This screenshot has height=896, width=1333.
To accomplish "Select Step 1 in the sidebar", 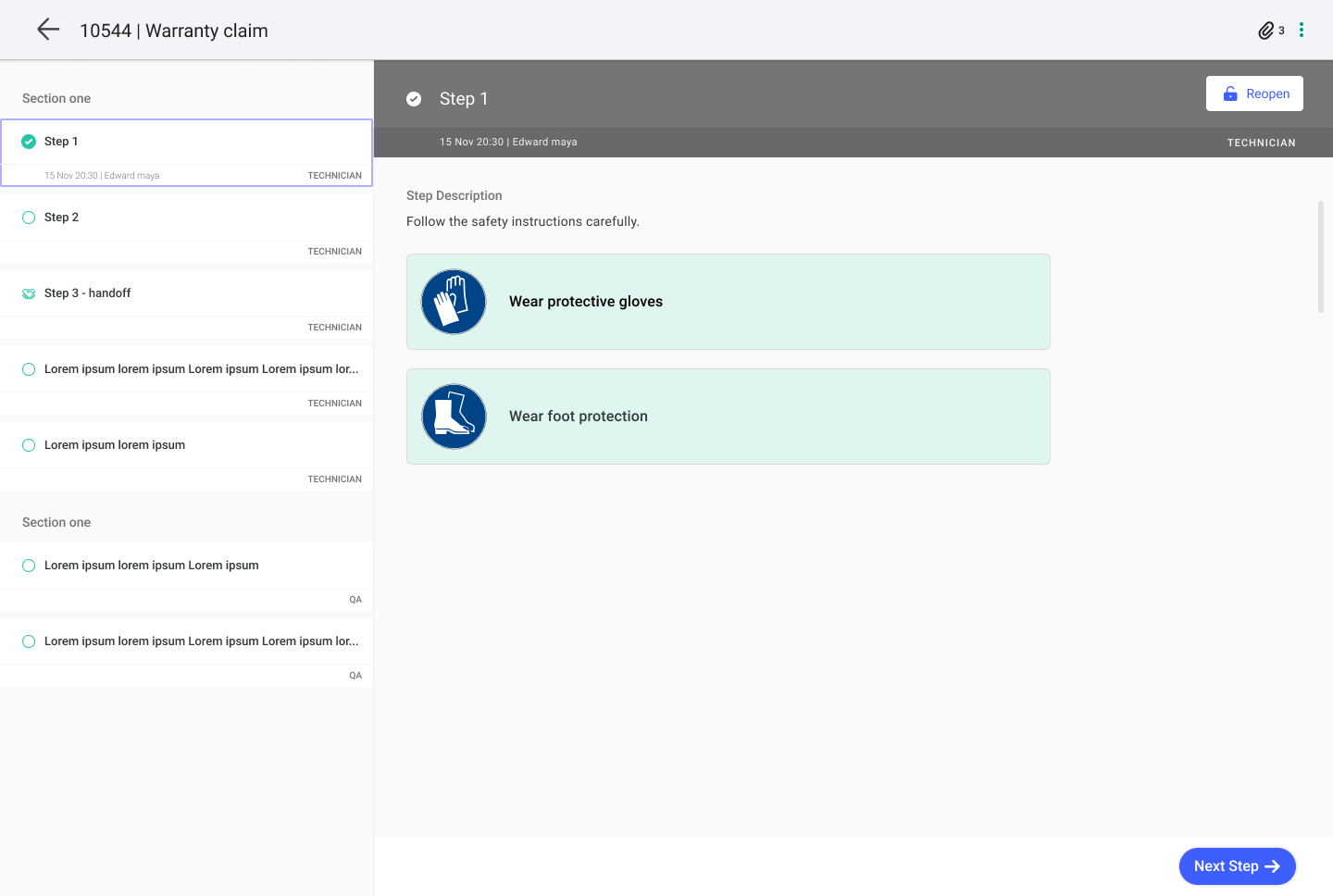I will 187,153.
